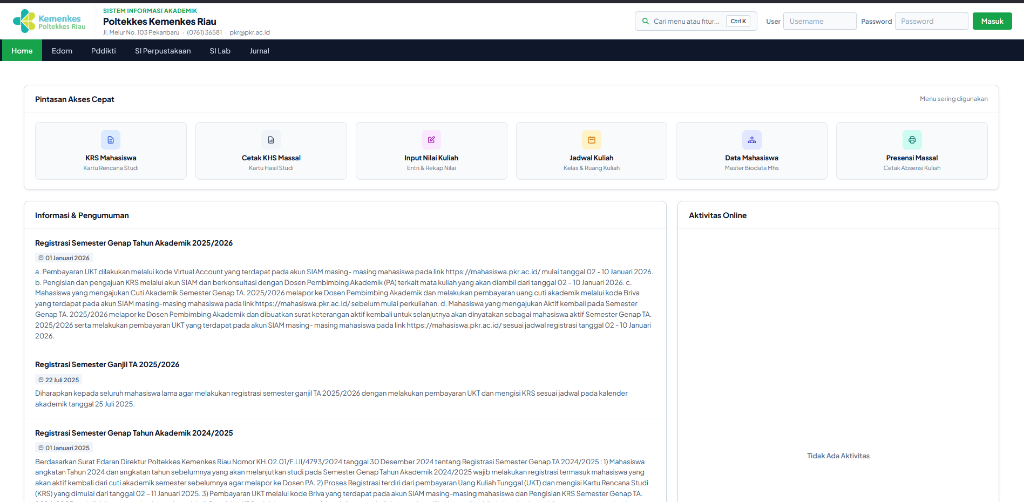This screenshot has height=502, width=1024.
Task: Open the SI Lab menu item
Action: click(x=220, y=51)
